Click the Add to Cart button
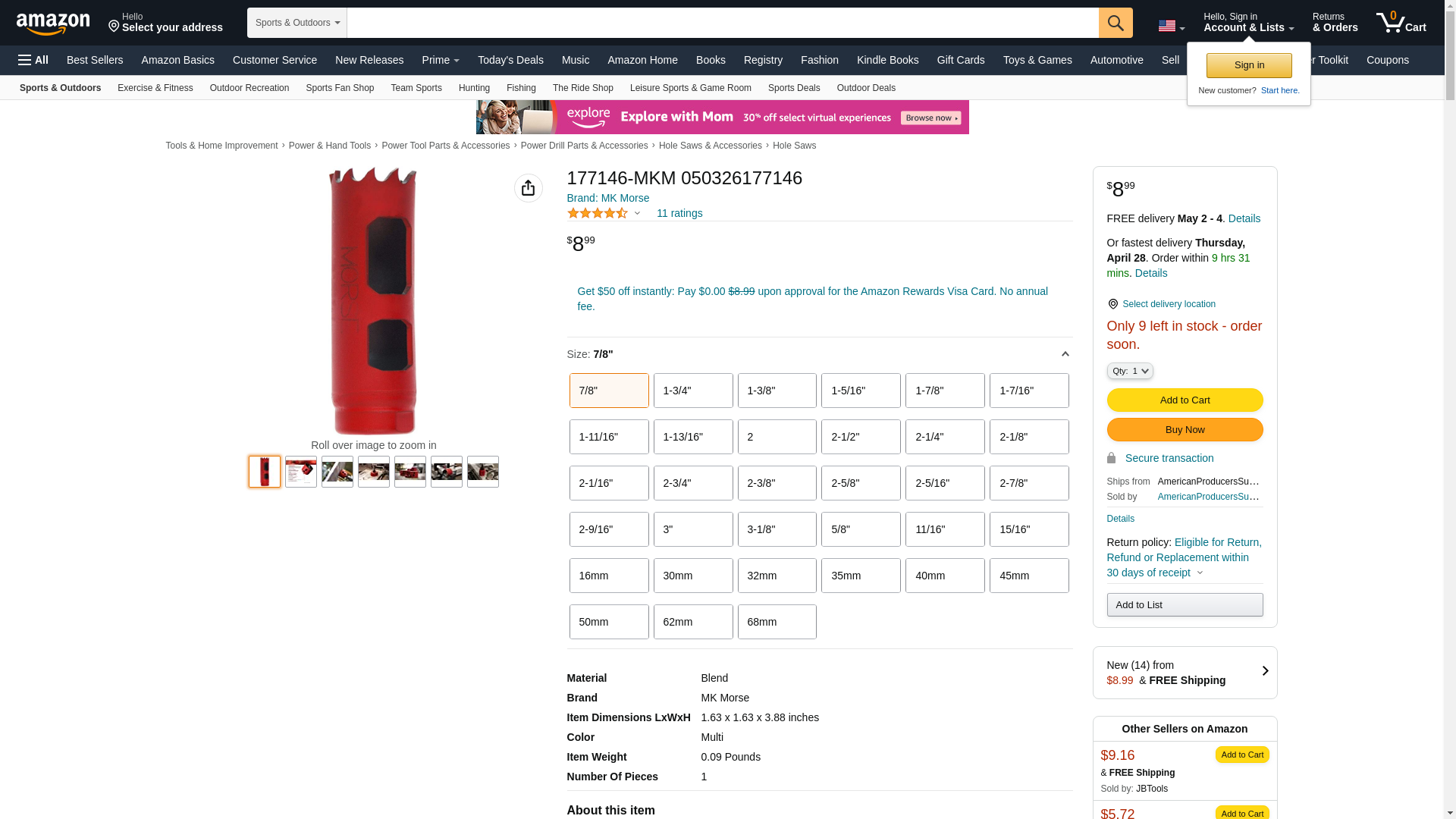The image size is (1456, 819). pos(1185,400)
